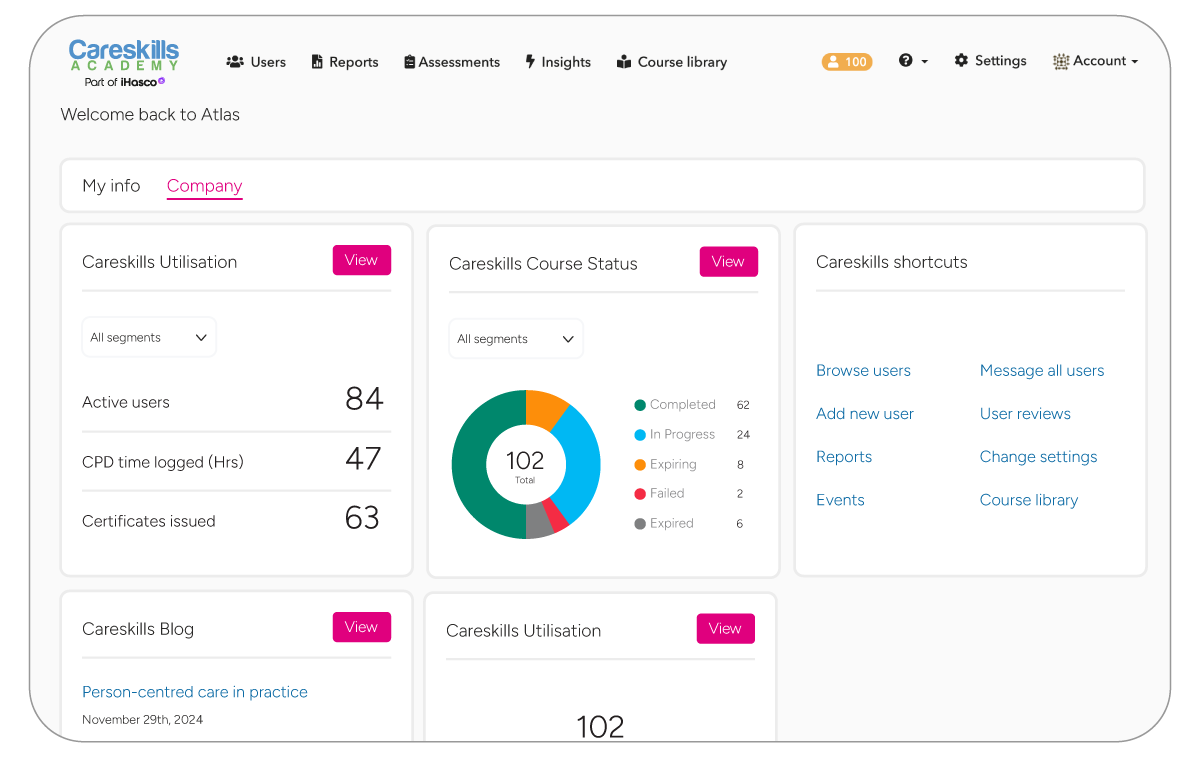This screenshot has height=758, width=1200.
Task: Open the Person-centred care in practice post
Action: coord(195,692)
